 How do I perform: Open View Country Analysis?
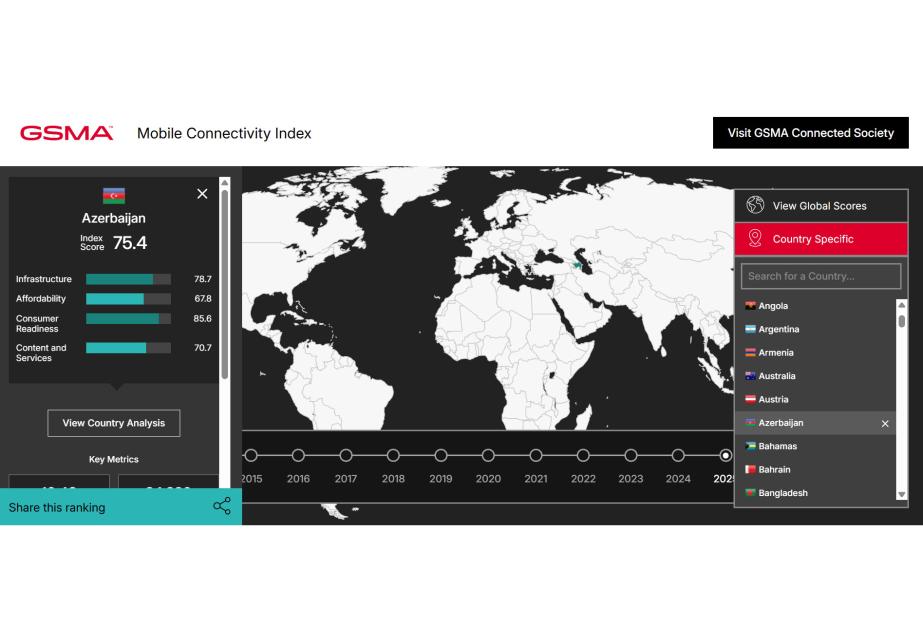click(114, 423)
